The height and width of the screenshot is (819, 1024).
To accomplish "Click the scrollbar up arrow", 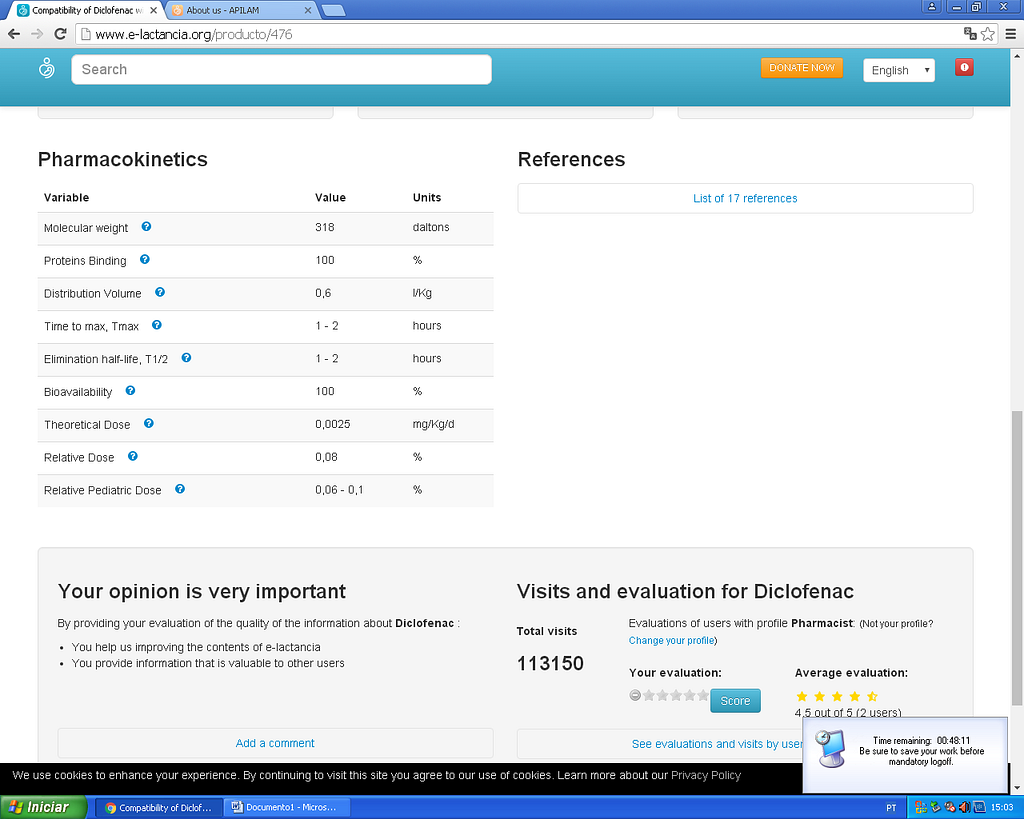I will (x=1017, y=56).
